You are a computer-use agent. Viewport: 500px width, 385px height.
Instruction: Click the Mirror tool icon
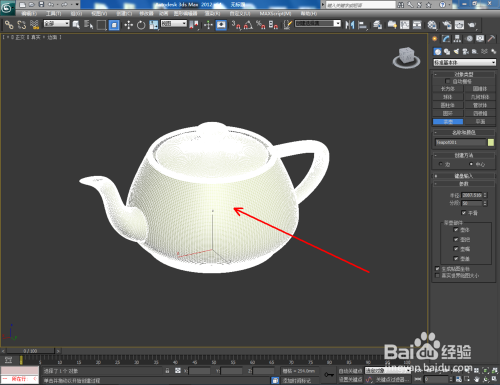[350, 25]
